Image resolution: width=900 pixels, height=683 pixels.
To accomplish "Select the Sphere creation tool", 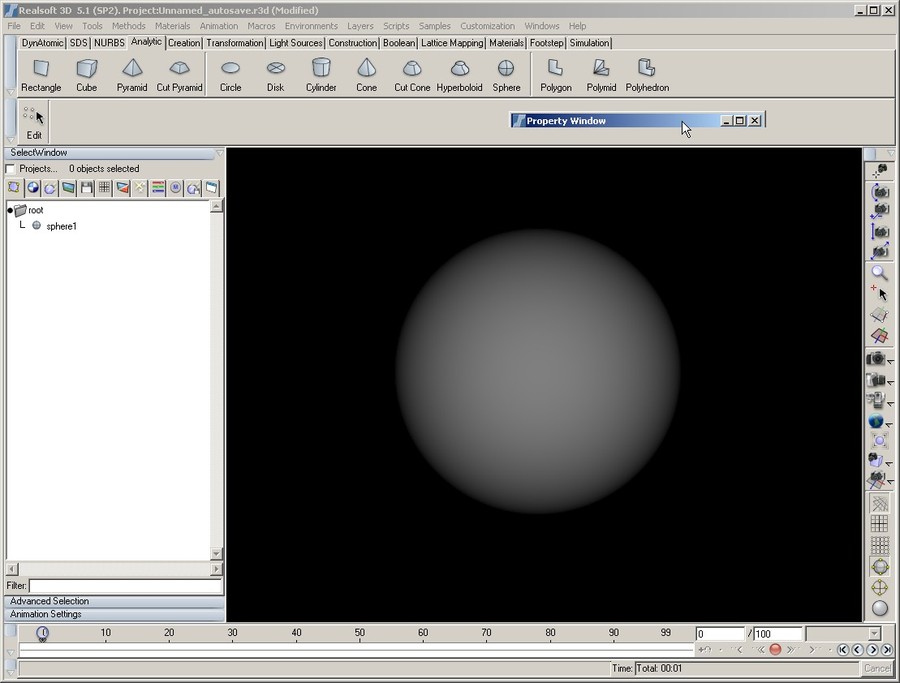I will coord(506,68).
